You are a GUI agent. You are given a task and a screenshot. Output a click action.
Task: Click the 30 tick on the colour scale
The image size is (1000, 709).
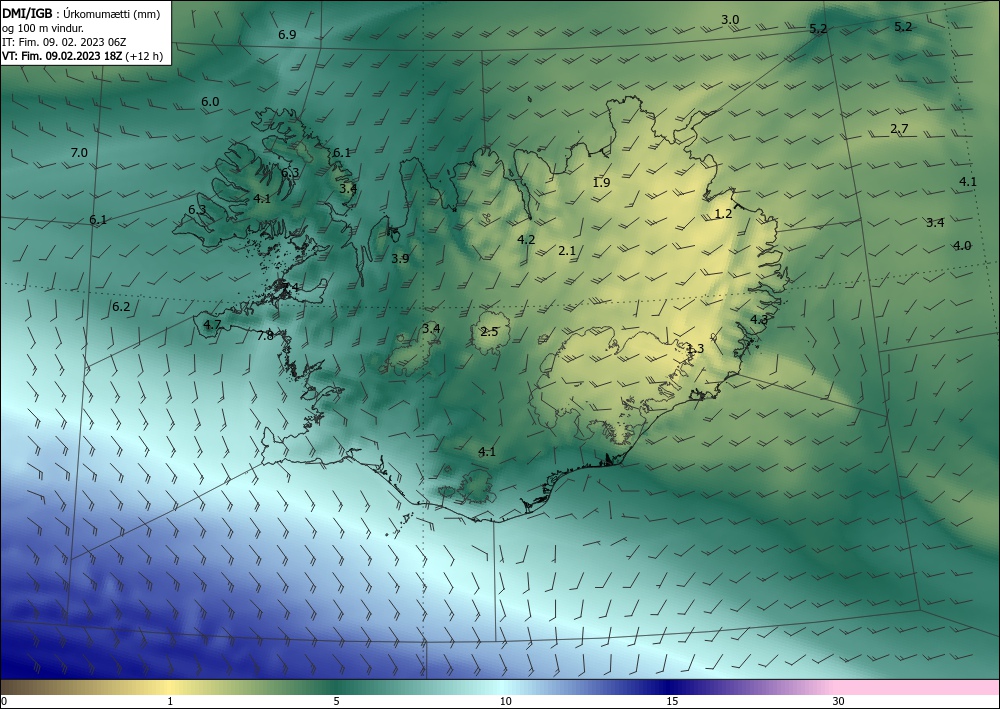(839, 701)
